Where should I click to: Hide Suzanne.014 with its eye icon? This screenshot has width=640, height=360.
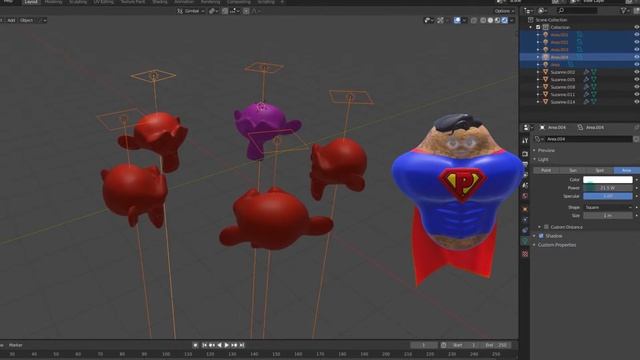click(x=636, y=102)
